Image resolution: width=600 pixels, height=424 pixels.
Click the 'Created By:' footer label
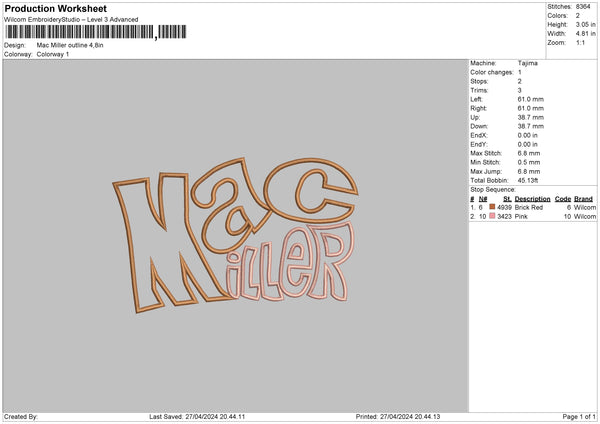[x=21, y=417]
